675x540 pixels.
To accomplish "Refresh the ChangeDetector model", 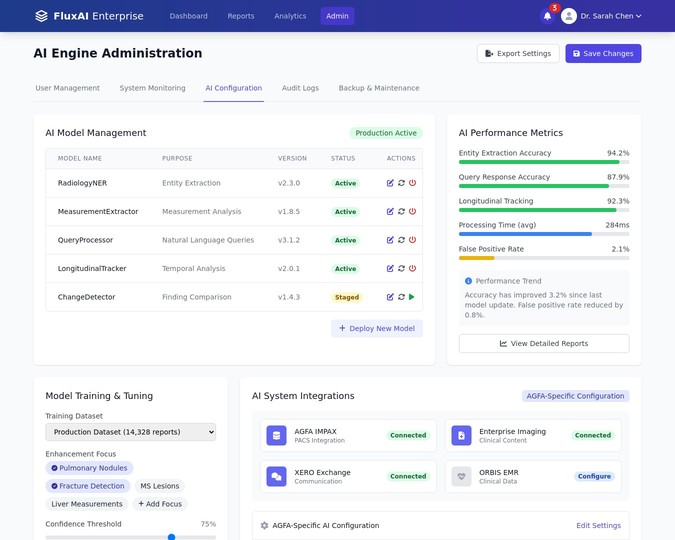I will 401,297.
